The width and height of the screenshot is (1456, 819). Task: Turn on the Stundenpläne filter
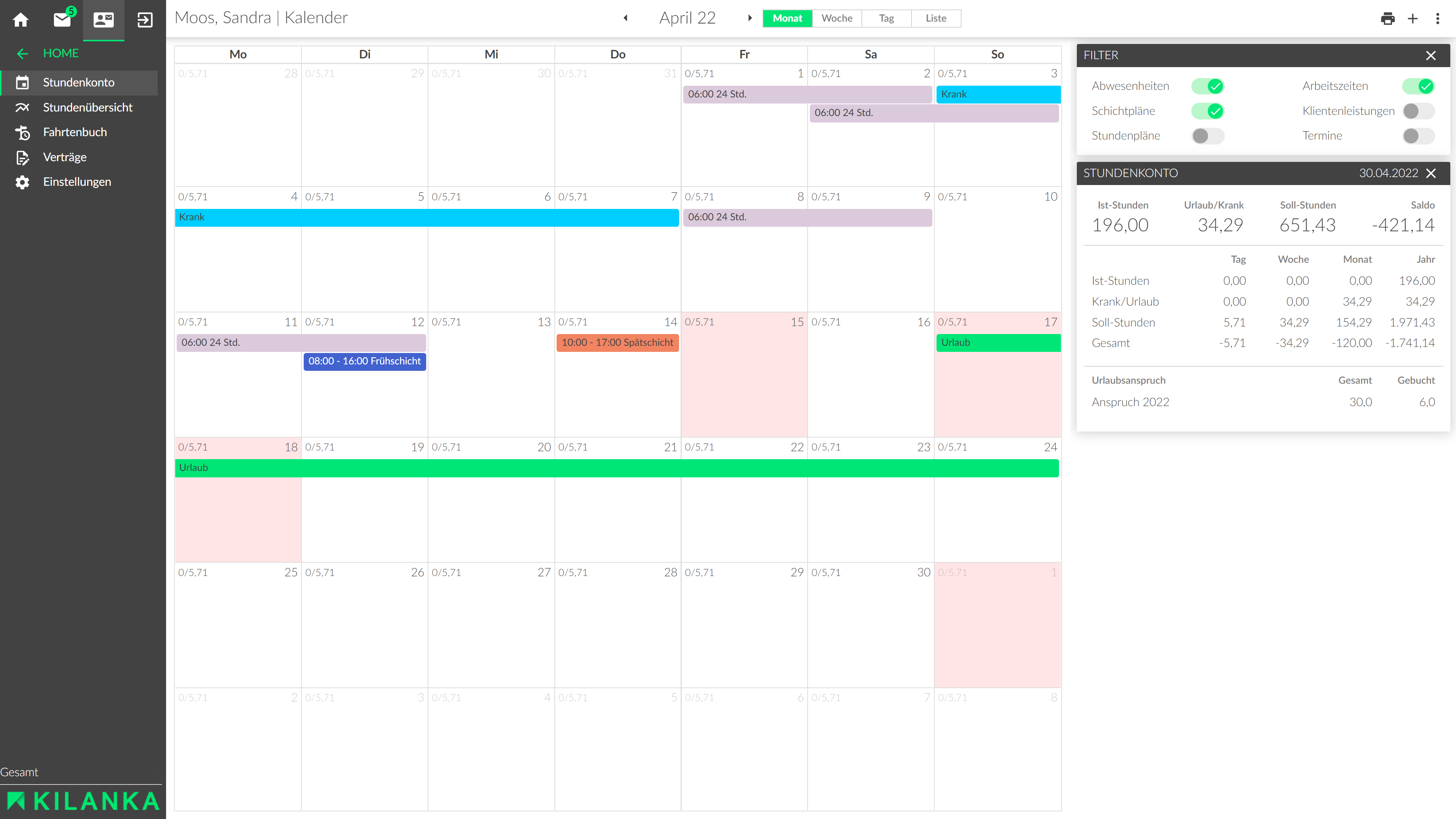click(x=1207, y=136)
